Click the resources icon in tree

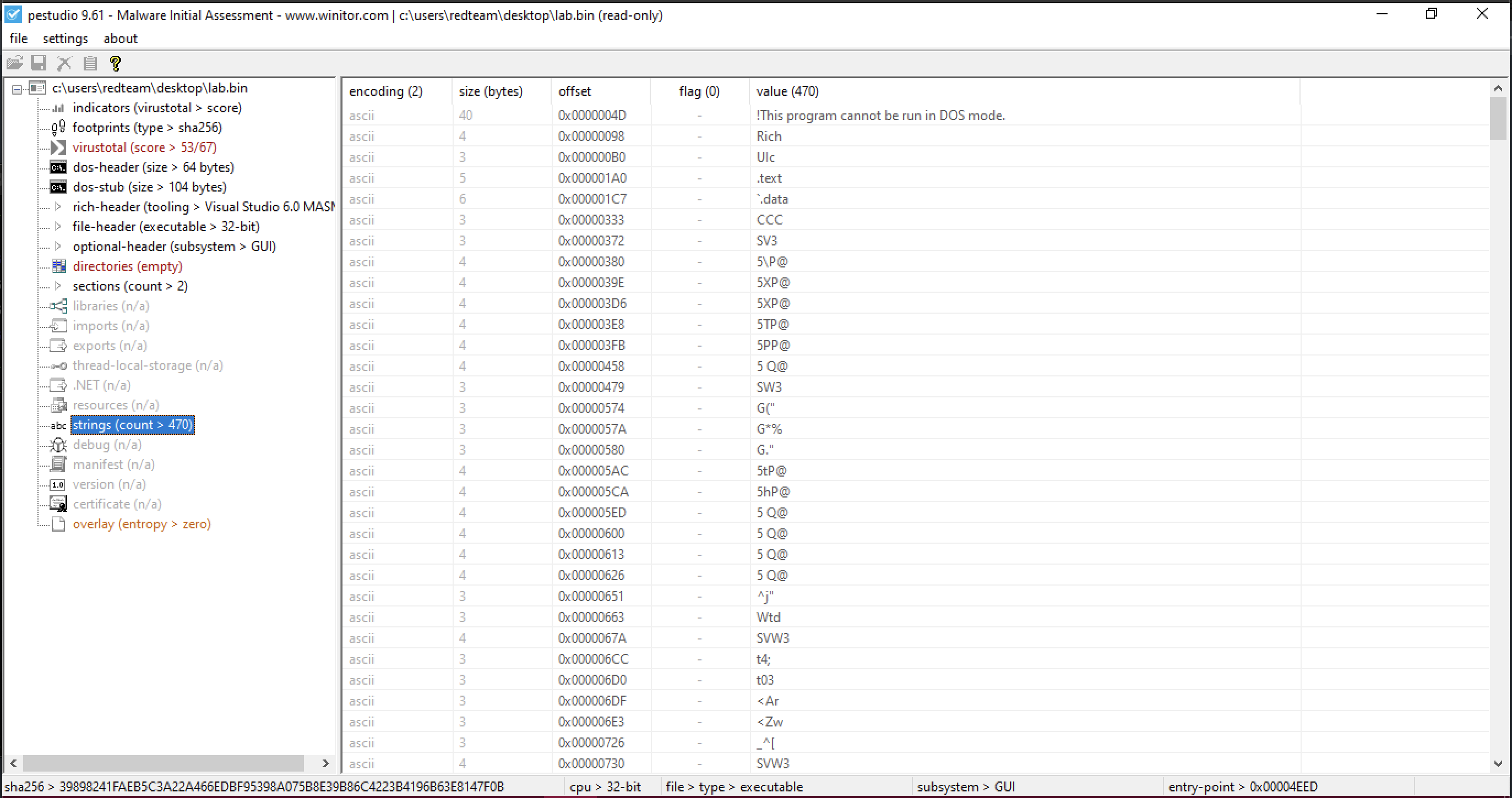[58, 405]
